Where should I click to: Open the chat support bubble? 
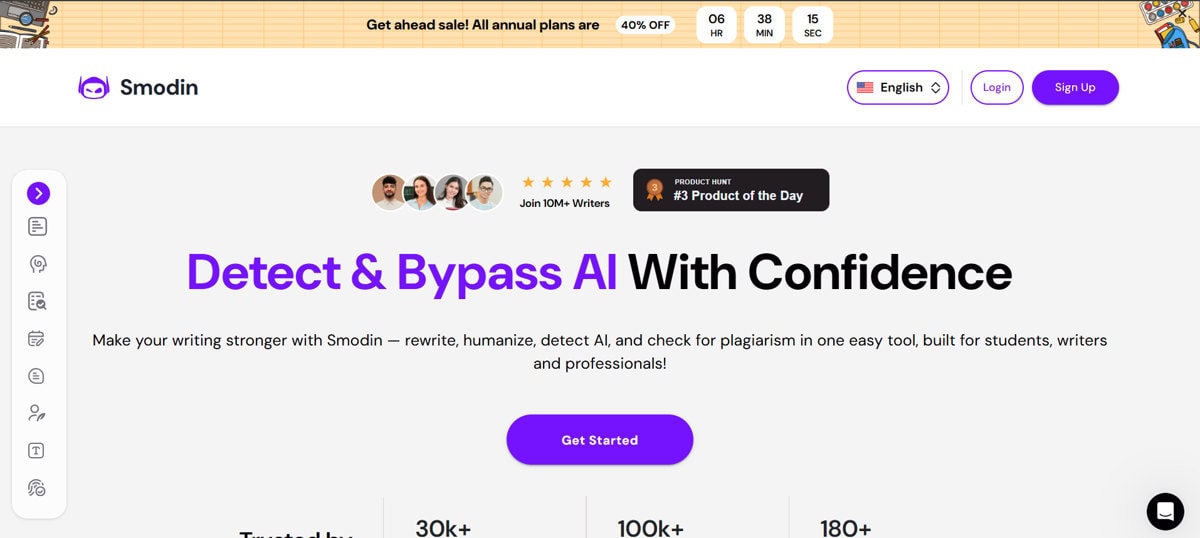pos(1165,511)
